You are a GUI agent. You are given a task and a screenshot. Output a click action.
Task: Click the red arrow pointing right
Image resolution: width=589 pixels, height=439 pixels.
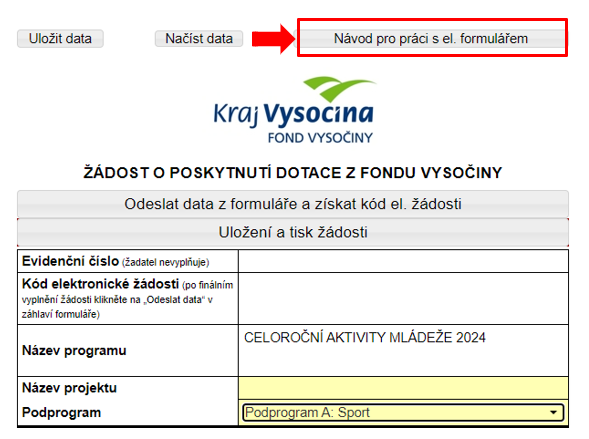pos(273,39)
